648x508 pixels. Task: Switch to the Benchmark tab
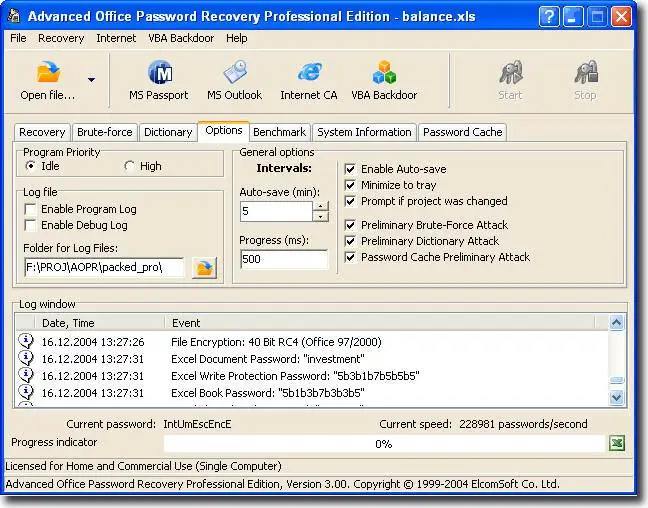279,132
